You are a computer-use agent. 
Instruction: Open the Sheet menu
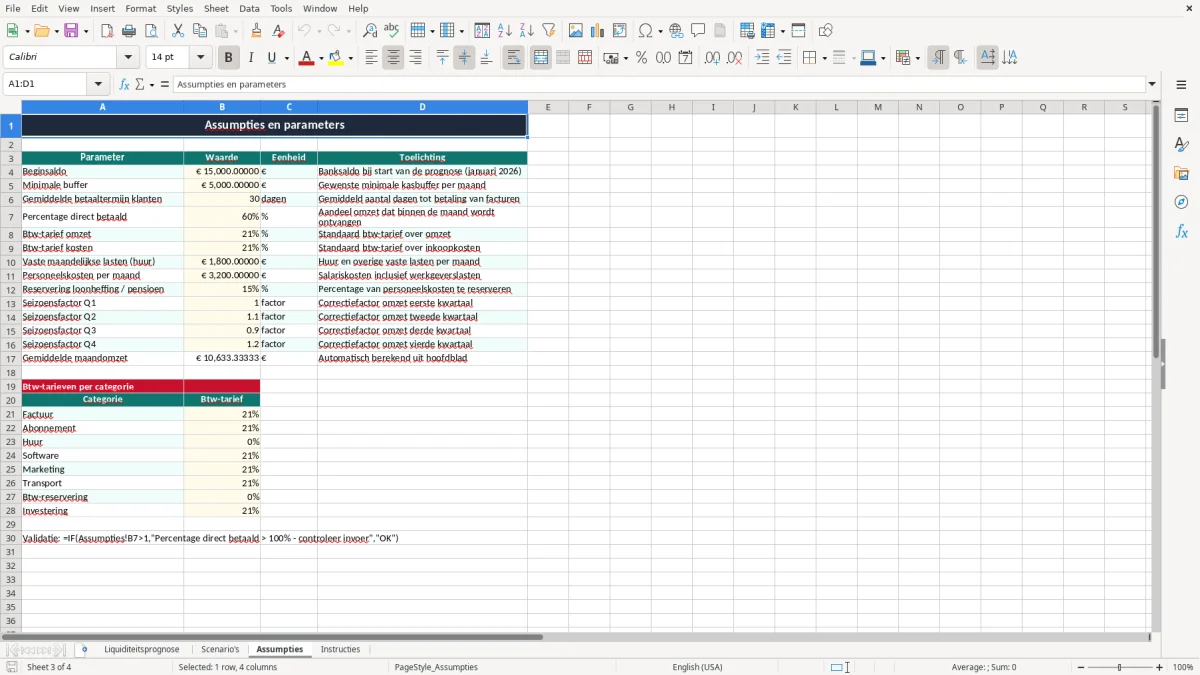[x=216, y=8]
